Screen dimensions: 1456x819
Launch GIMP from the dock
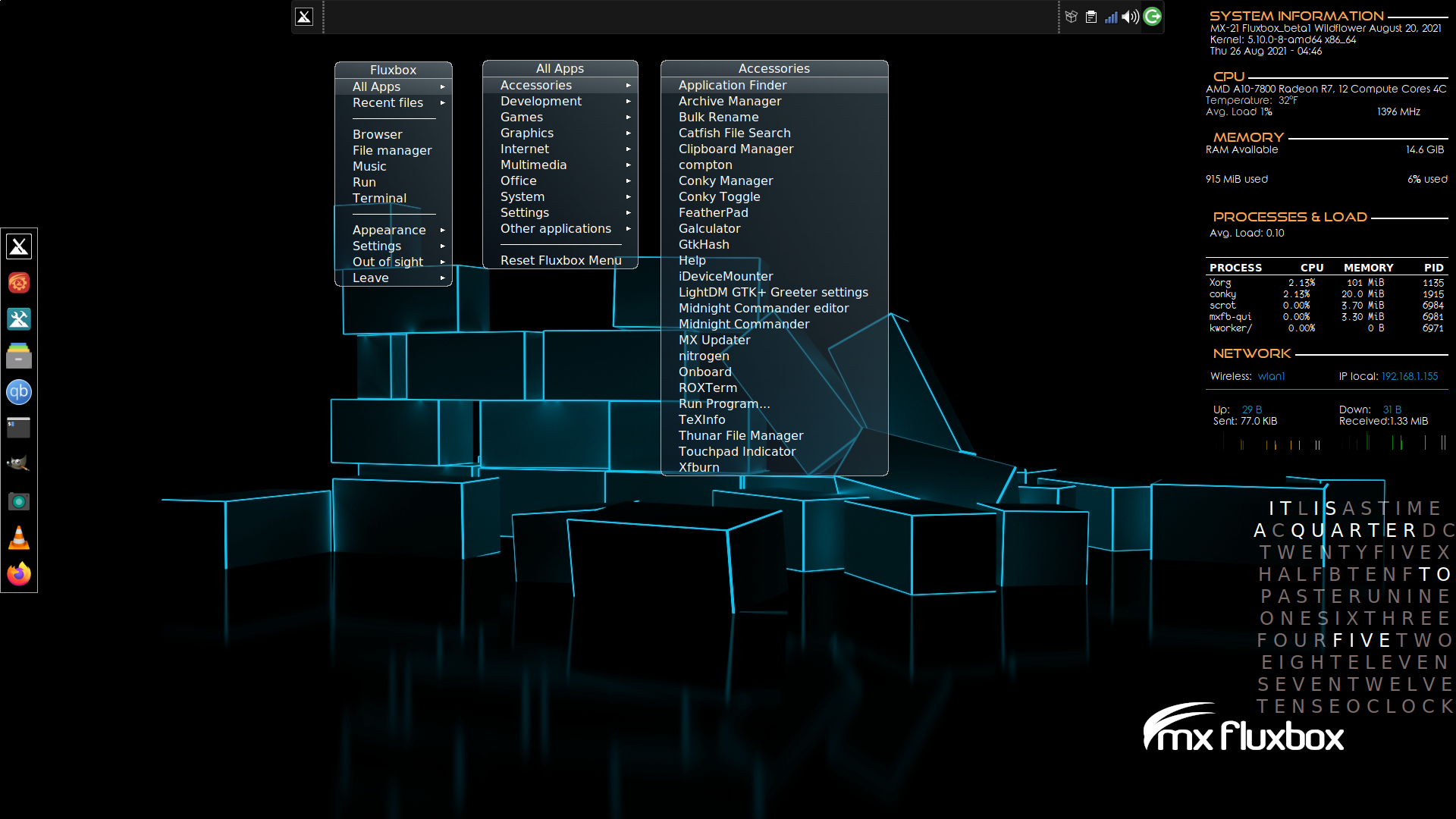point(19,464)
